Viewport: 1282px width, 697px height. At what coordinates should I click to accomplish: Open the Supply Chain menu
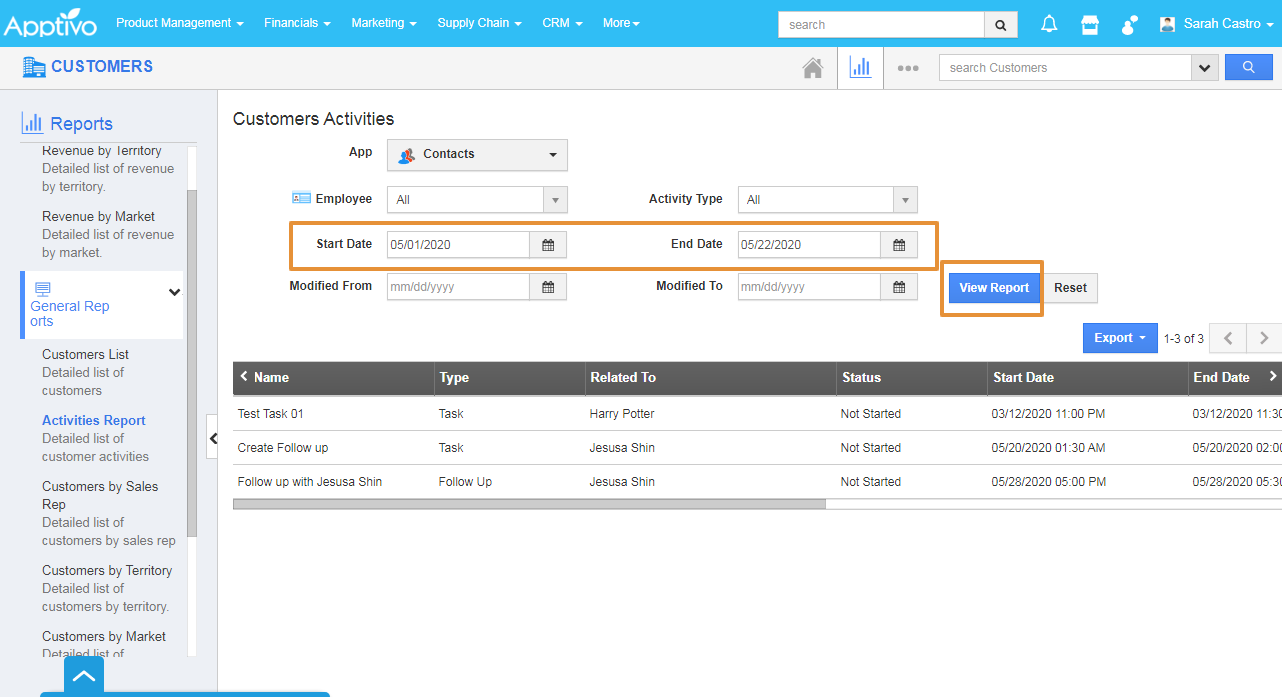coord(479,23)
